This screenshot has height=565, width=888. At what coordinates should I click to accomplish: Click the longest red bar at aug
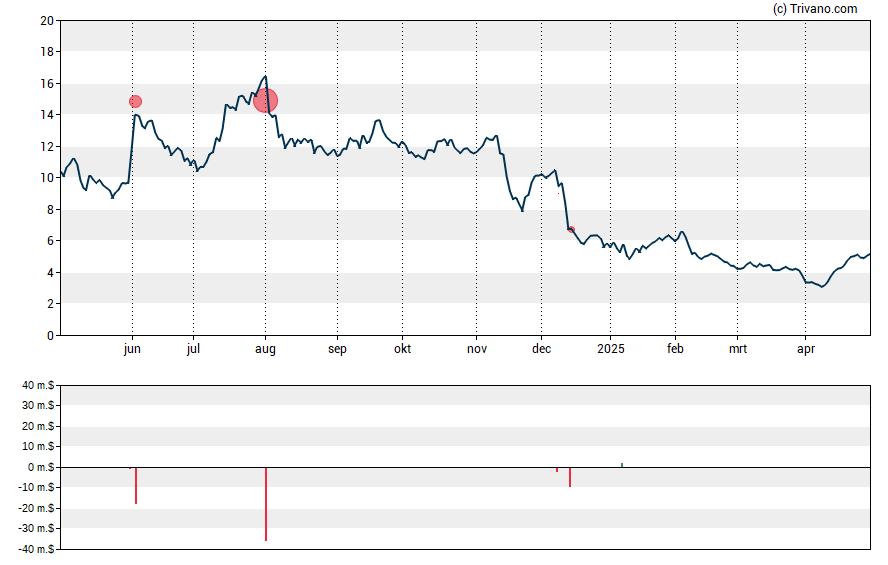tap(266, 504)
